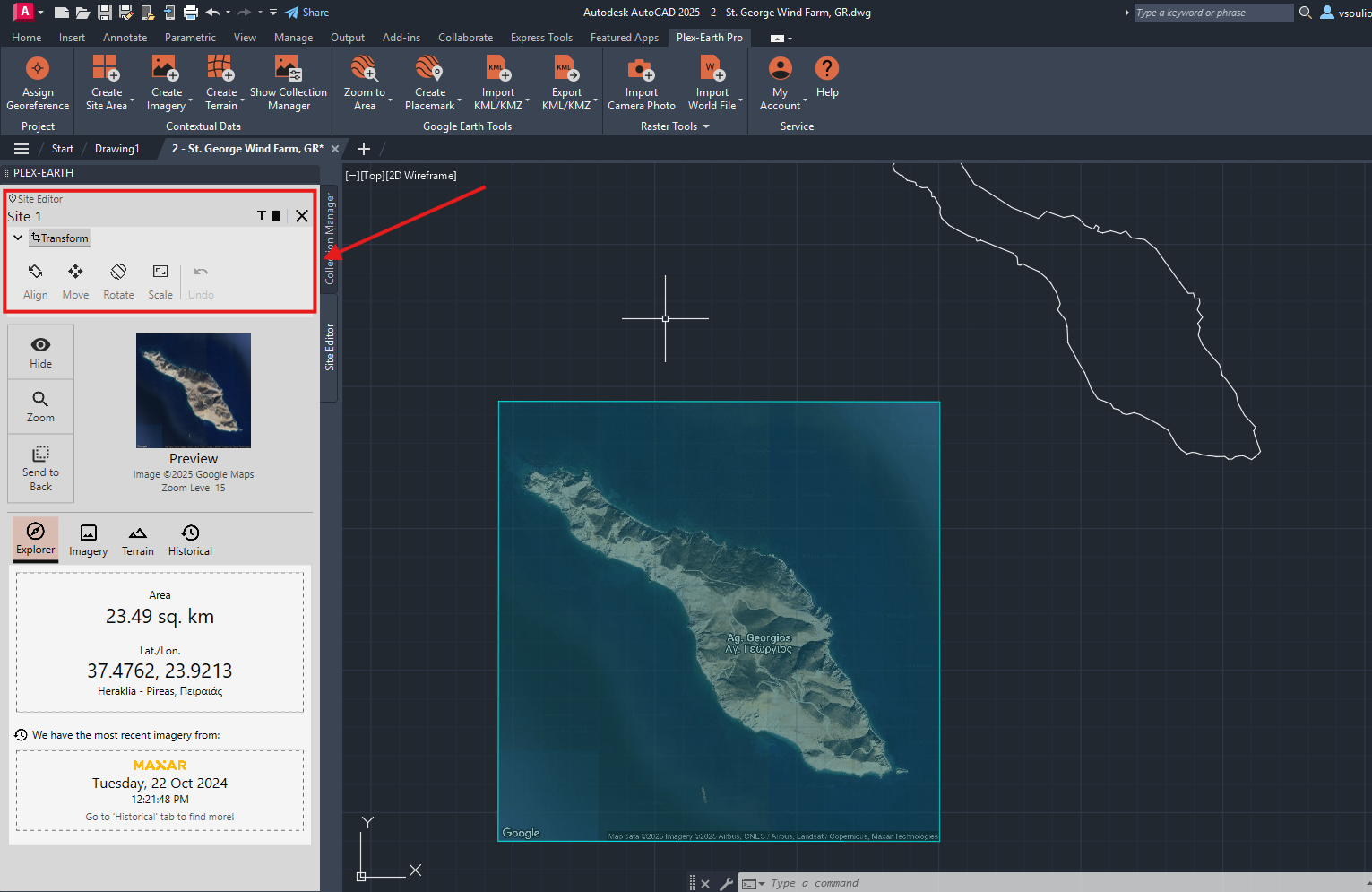Open Create Imagery dropdown arrow
The width and height of the screenshot is (1372, 892).
(x=191, y=101)
